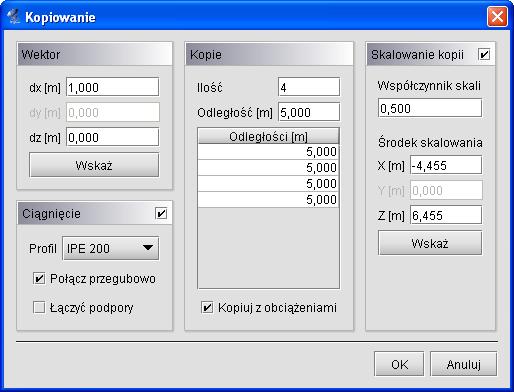Viewport: 514px width, 392px height.
Task: Click the Kopiowanie title bar app icon
Action: point(14,17)
